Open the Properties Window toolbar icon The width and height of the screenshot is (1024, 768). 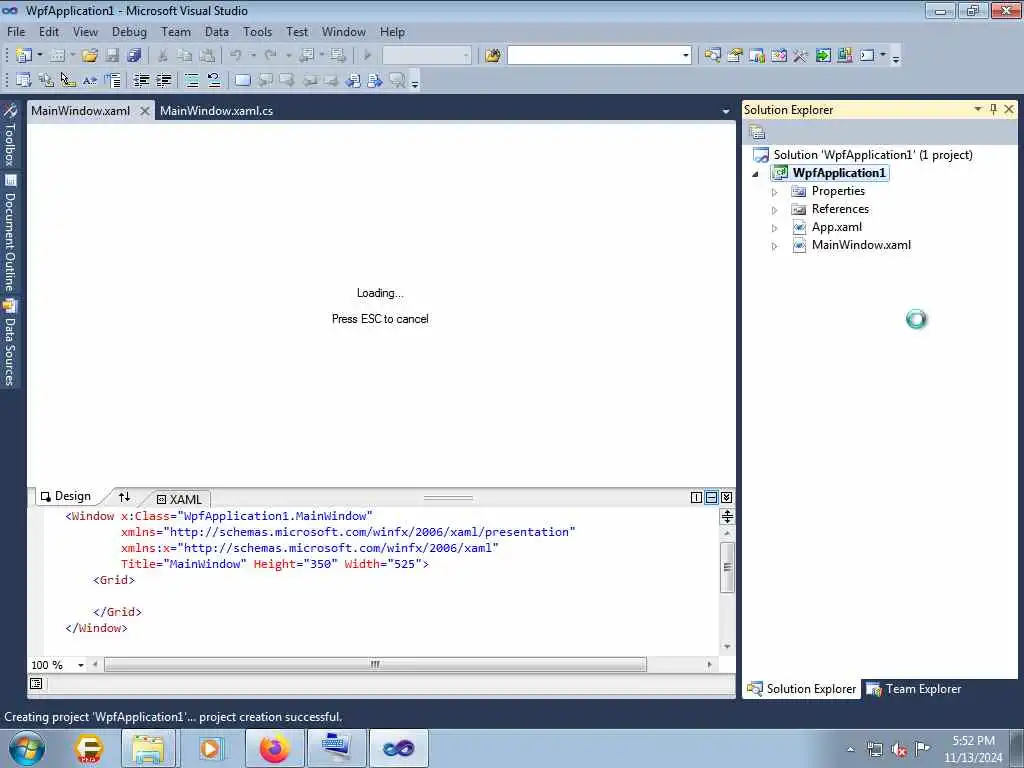click(x=735, y=56)
